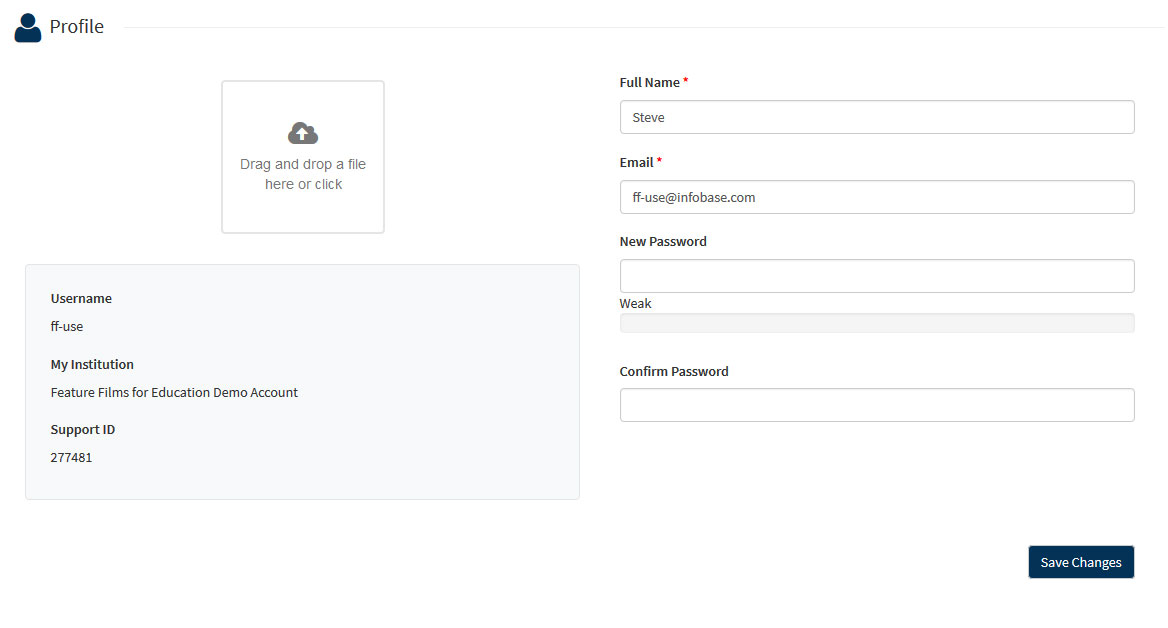Viewport: 1168px width, 628px height.
Task: Click the Username label
Action: [x=81, y=298]
